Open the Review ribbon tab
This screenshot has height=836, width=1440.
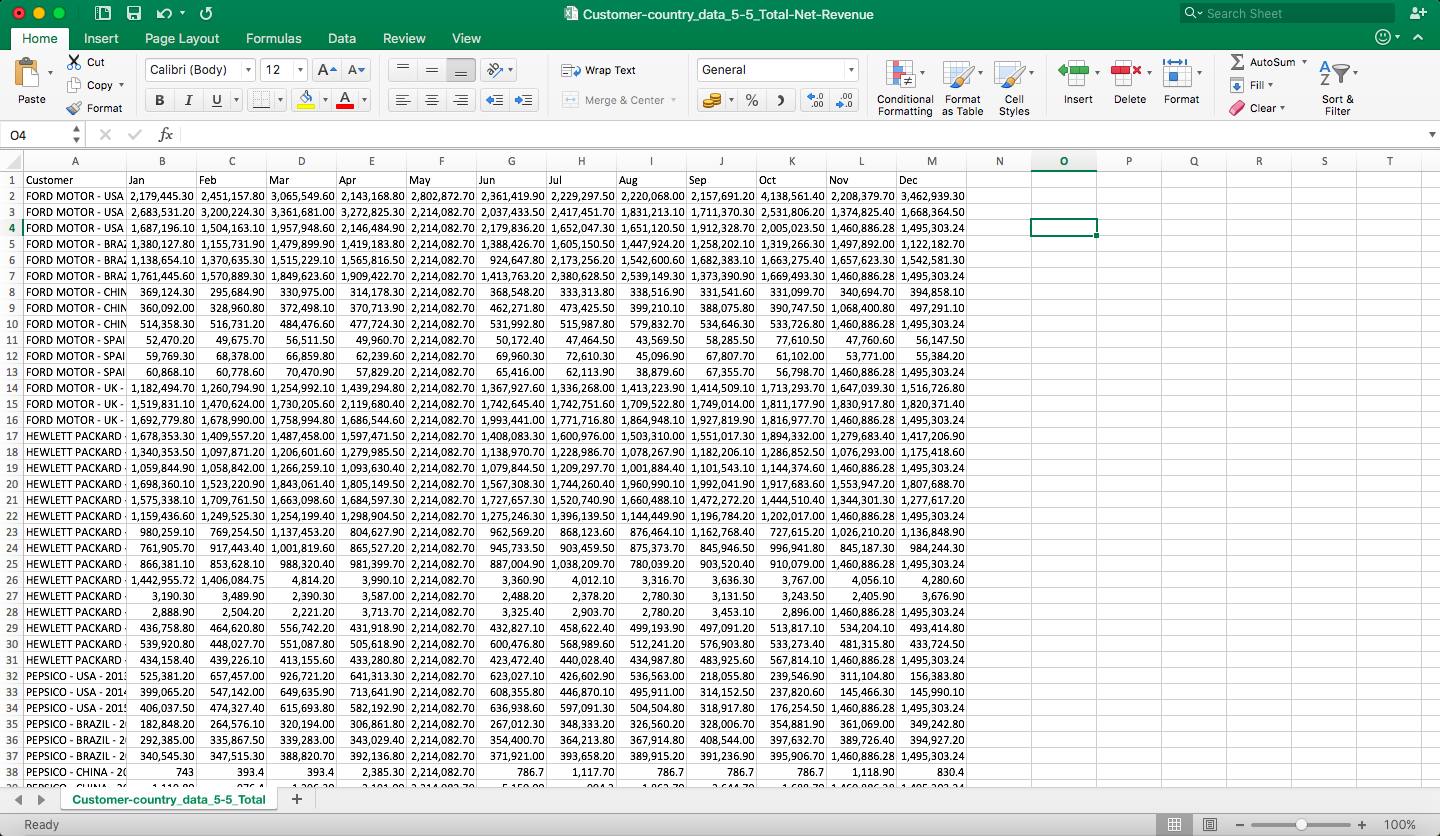tap(404, 38)
